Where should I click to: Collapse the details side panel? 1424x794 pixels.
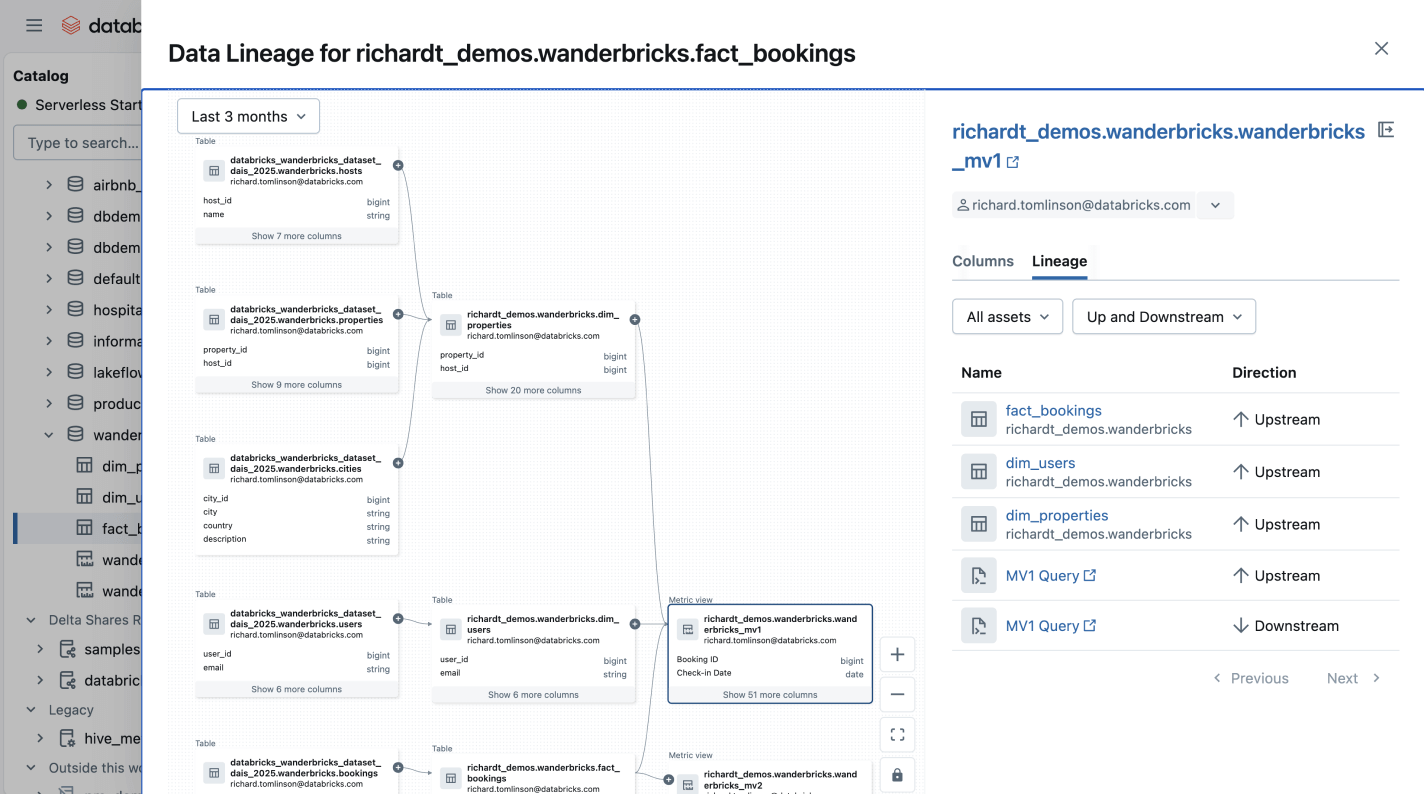[x=1386, y=130]
